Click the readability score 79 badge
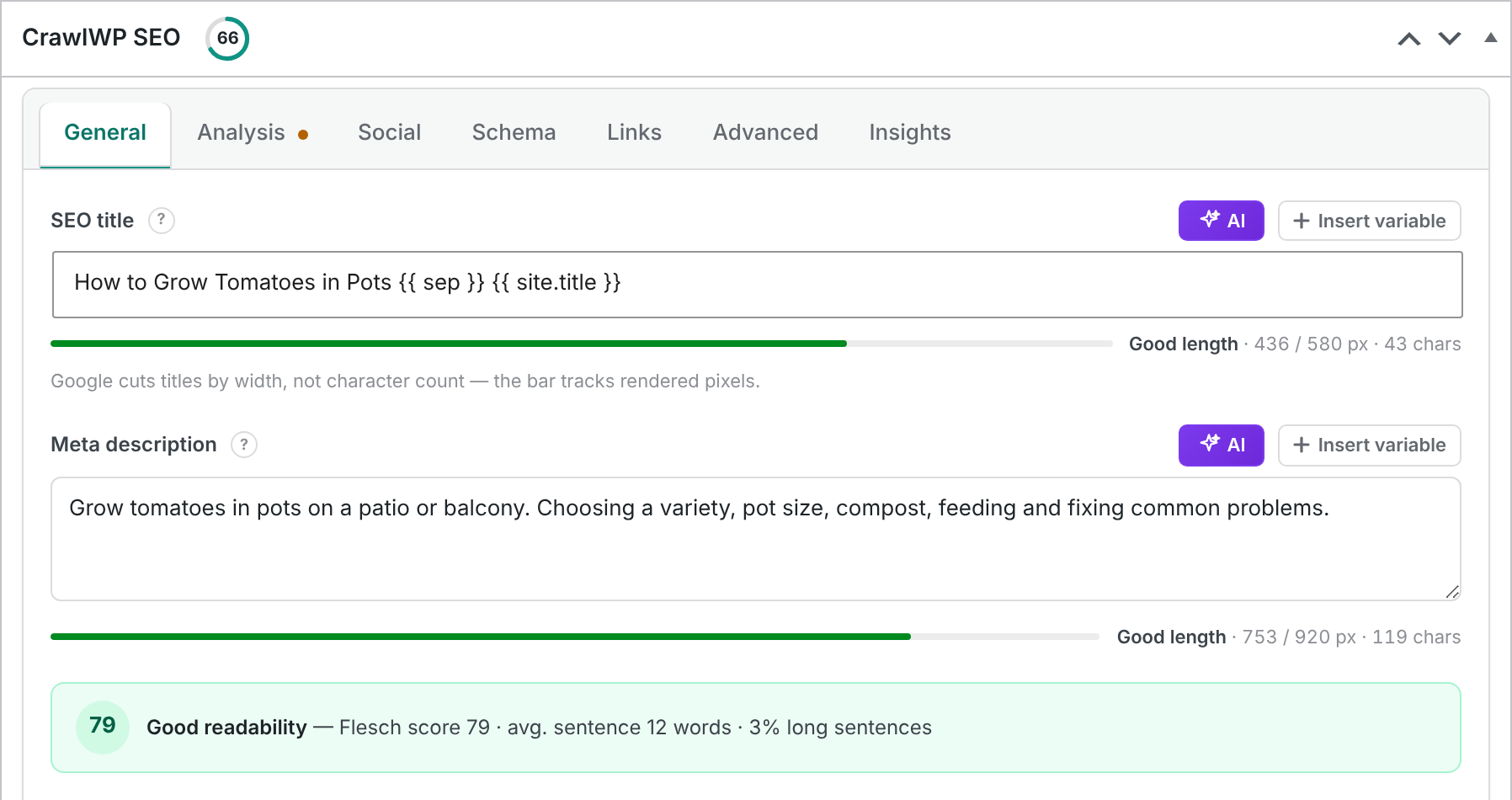This screenshot has width=1512, height=800. click(103, 727)
